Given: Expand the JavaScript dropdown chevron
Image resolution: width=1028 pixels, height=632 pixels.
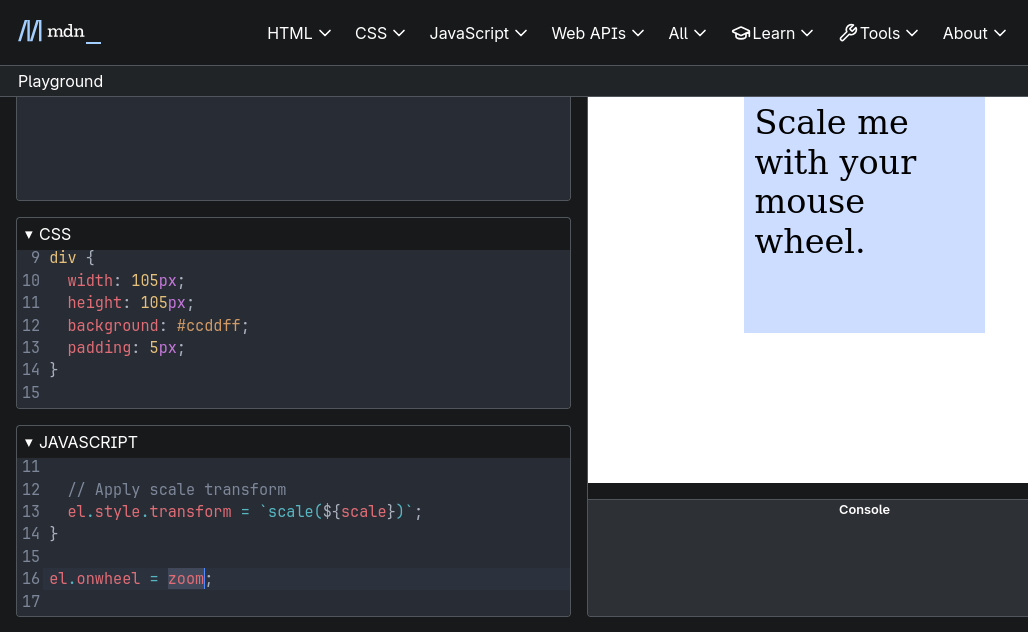Looking at the screenshot, I should tap(521, 33).
